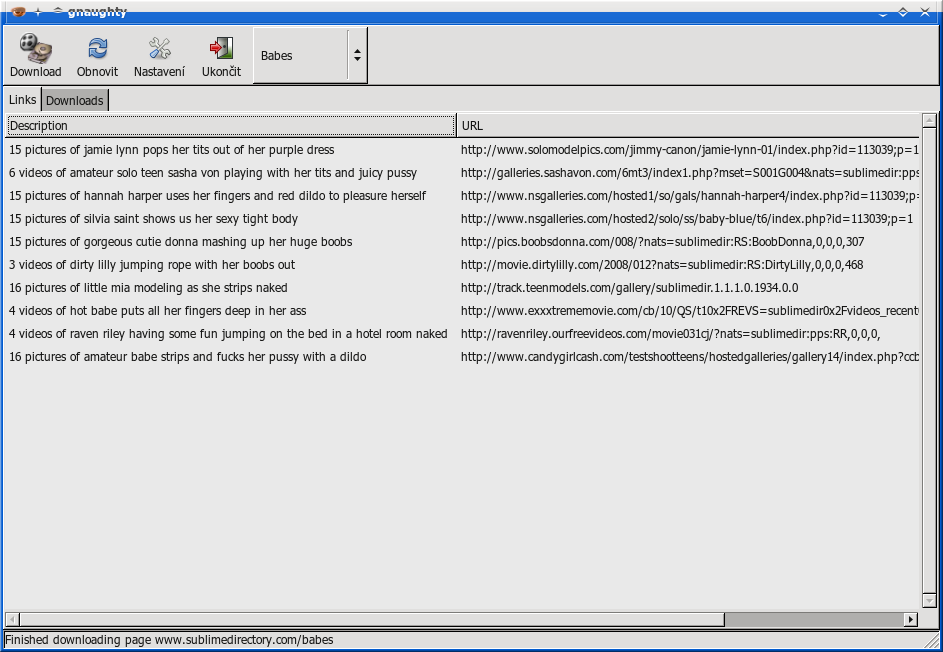This screenshot has width=943, height=652.
Task: Click the resize grip in status bar corner
Action: click(930, 640)
